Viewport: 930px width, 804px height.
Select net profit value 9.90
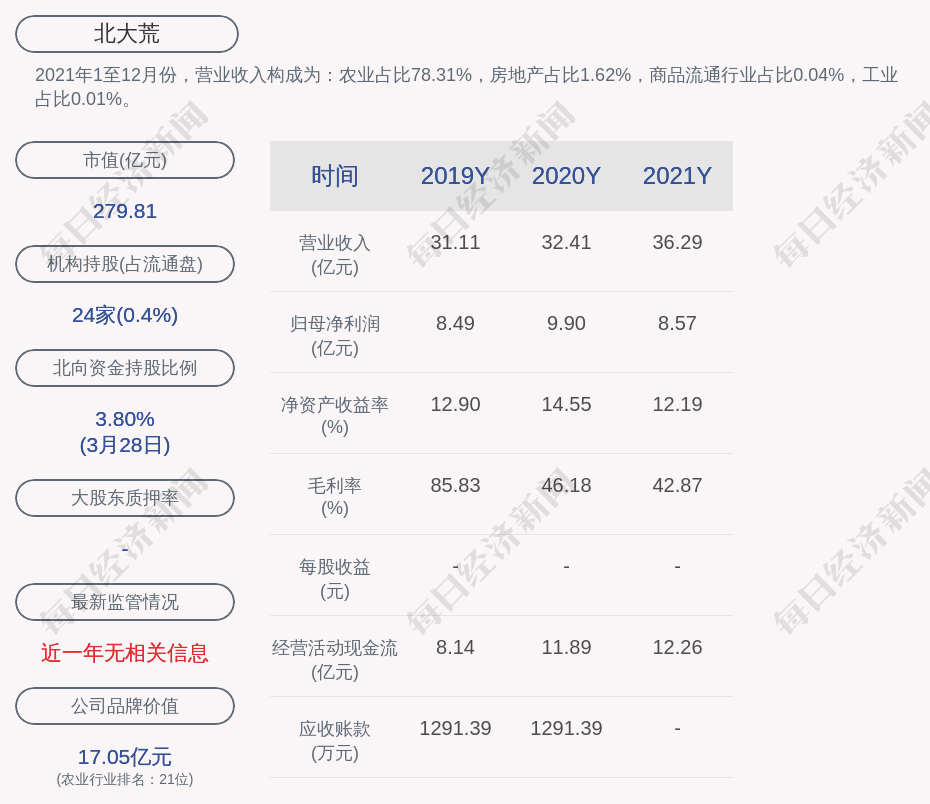(x=566, y=324)
